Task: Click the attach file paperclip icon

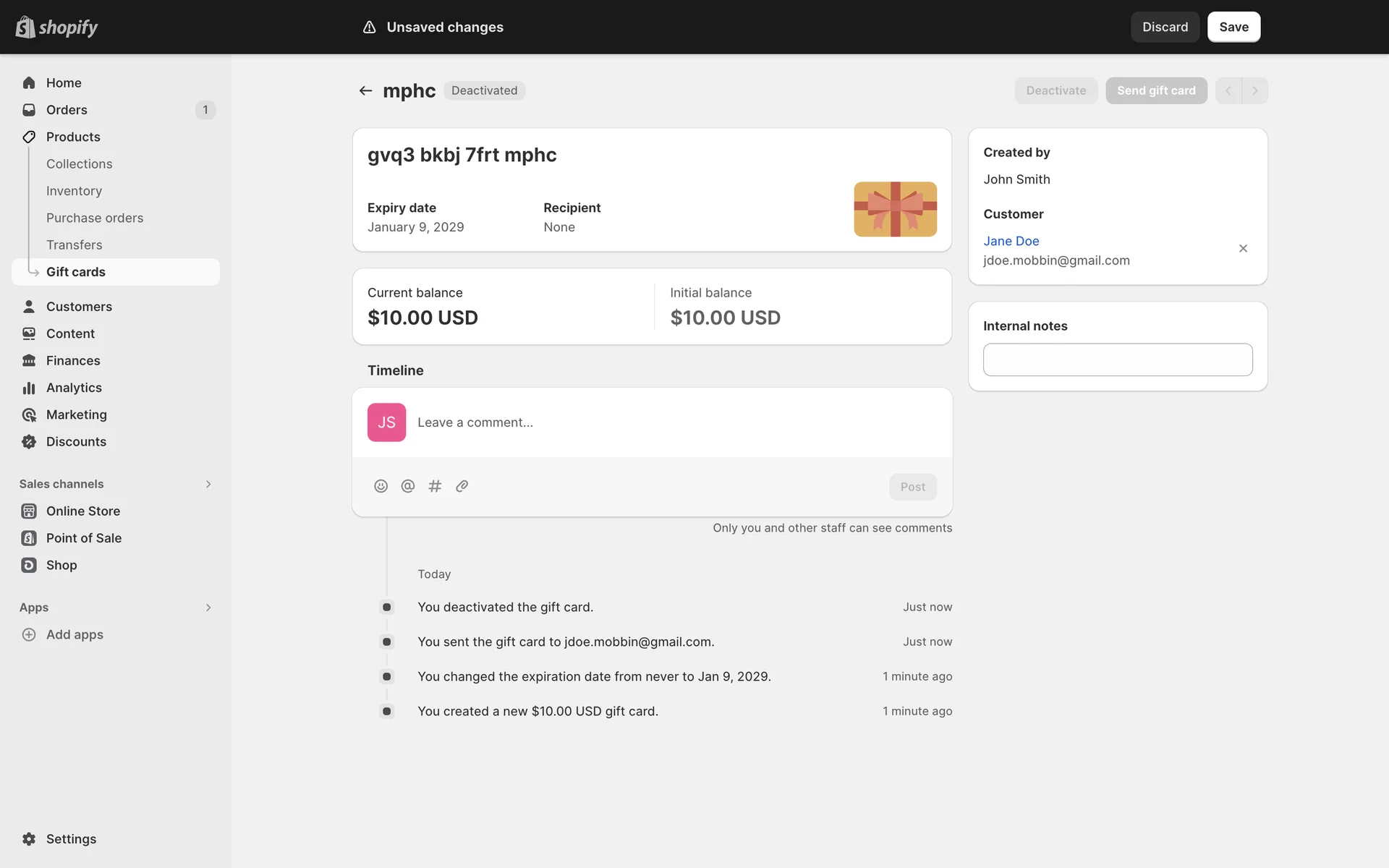Action: point(462,486)
